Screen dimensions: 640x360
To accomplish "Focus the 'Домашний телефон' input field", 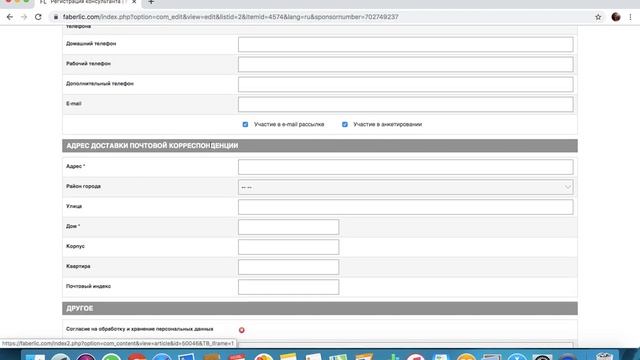I will tap(405, 44).
